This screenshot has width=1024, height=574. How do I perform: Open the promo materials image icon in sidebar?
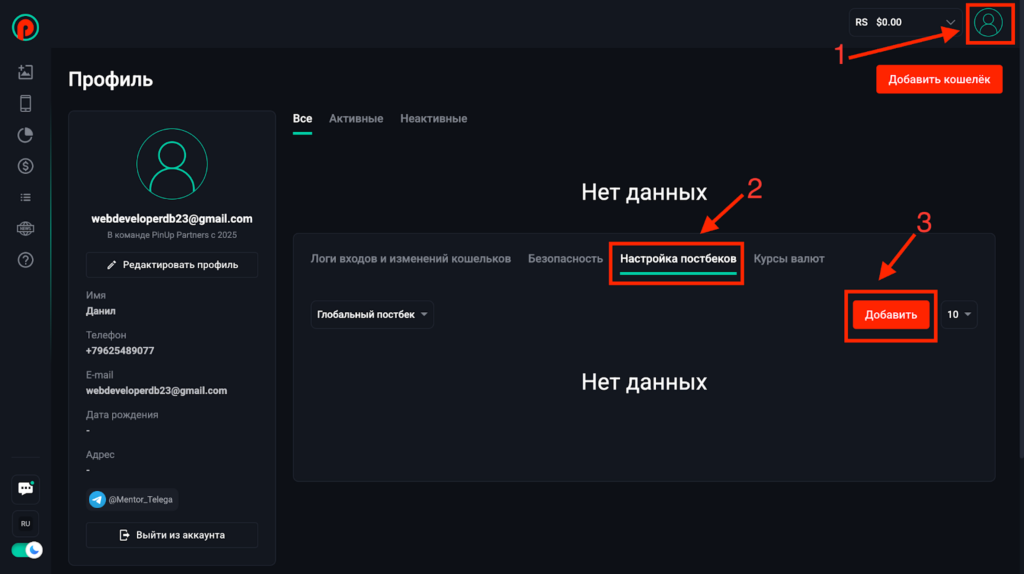pyautogui.click(x=25, y=72)
